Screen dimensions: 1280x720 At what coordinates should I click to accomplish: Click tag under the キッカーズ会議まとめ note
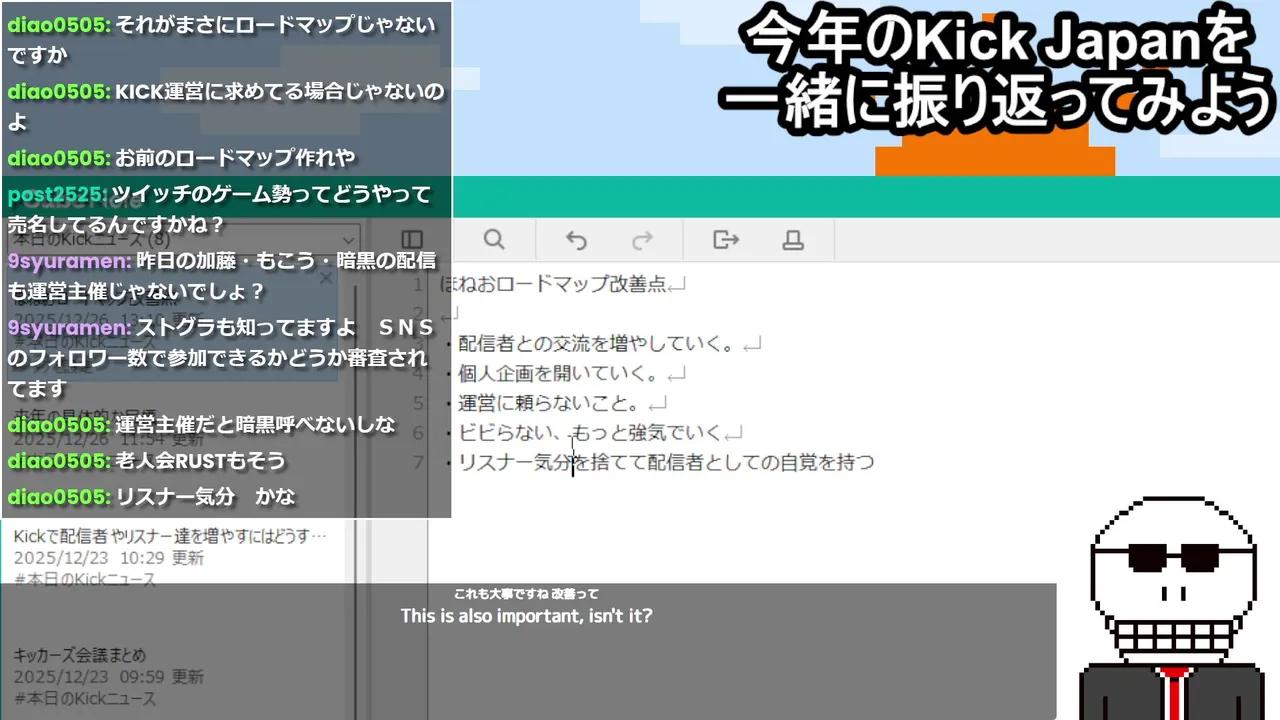[85, 698]
